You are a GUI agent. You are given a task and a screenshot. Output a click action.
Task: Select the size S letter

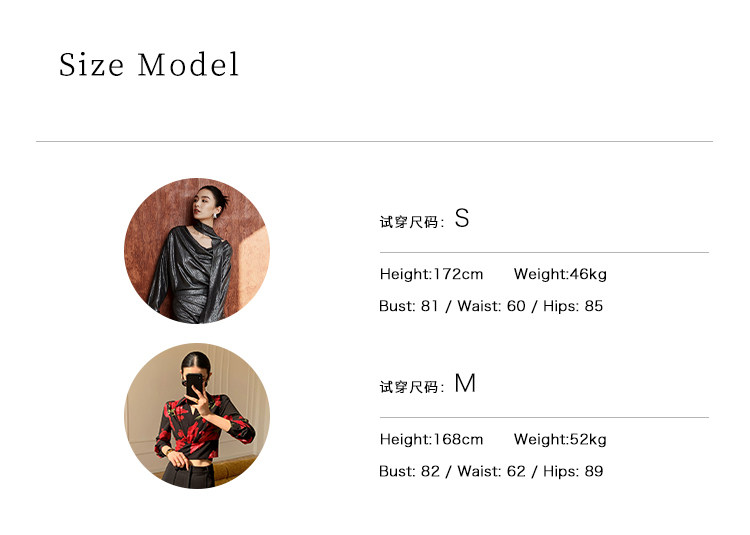click(x=461, y=219)
